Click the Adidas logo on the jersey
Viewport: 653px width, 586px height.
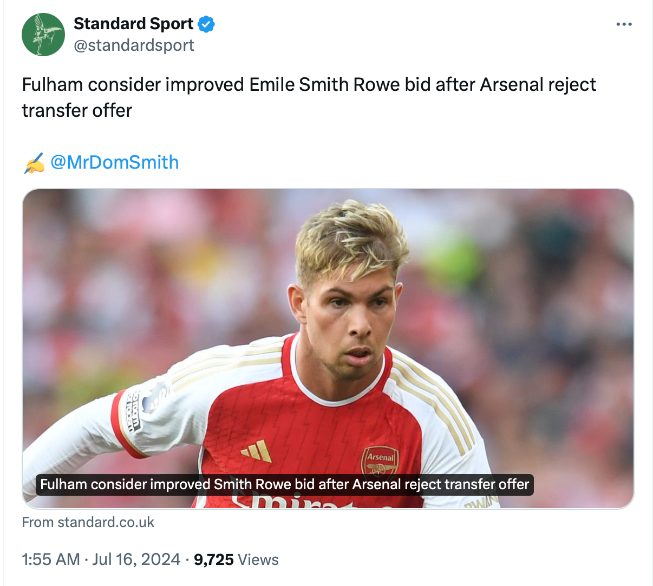(x=256, y=451)
